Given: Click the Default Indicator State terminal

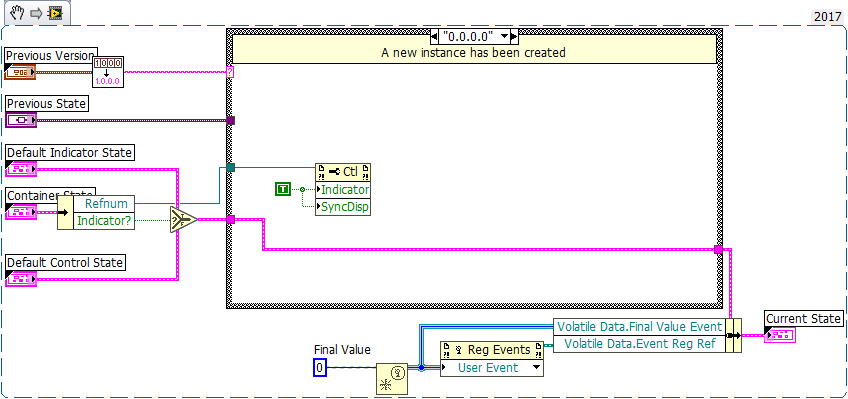Looking at the screenshot, I should coord(21,169).
